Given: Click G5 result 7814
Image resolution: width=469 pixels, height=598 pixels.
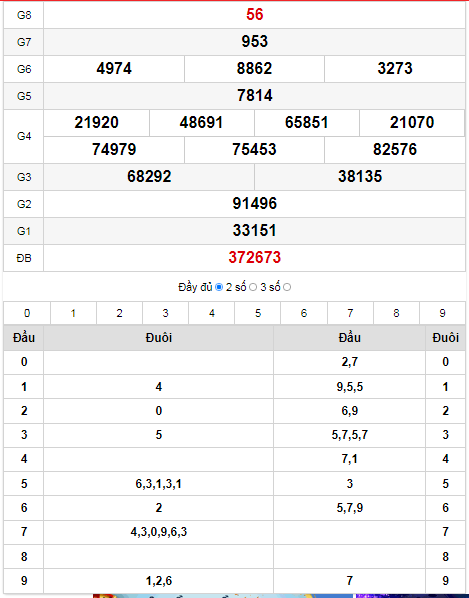Looking at the screenshot, I should [x=255, y=95].
